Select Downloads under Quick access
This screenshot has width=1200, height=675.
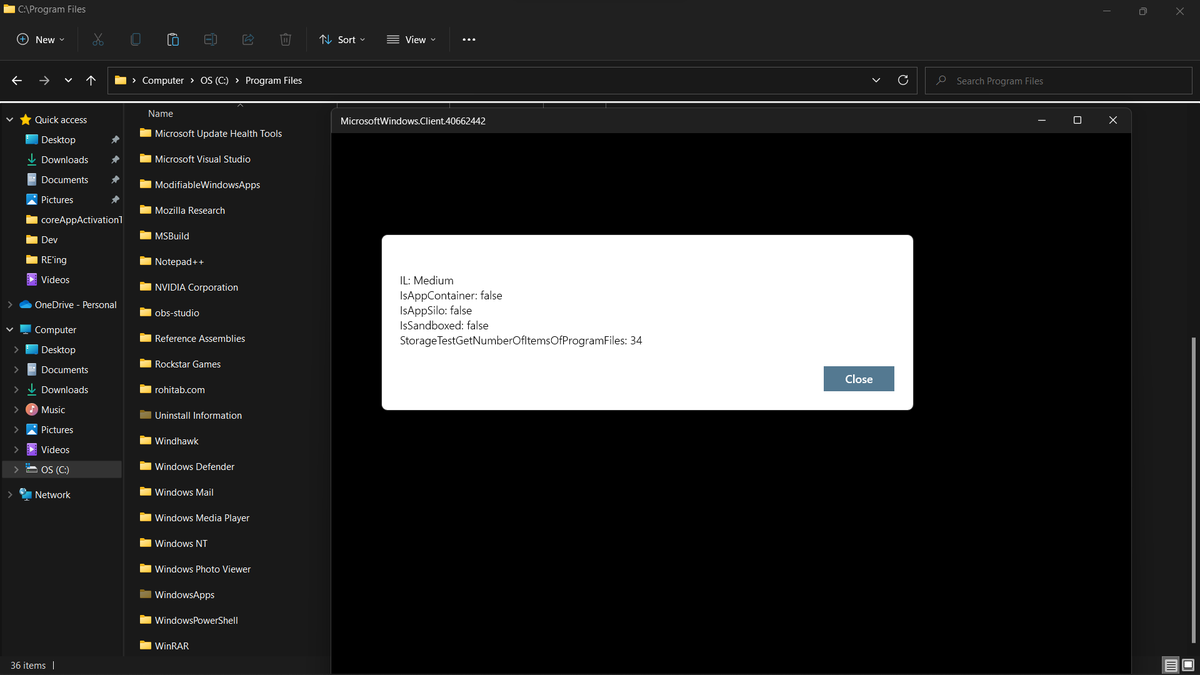[x=64, y=160]
